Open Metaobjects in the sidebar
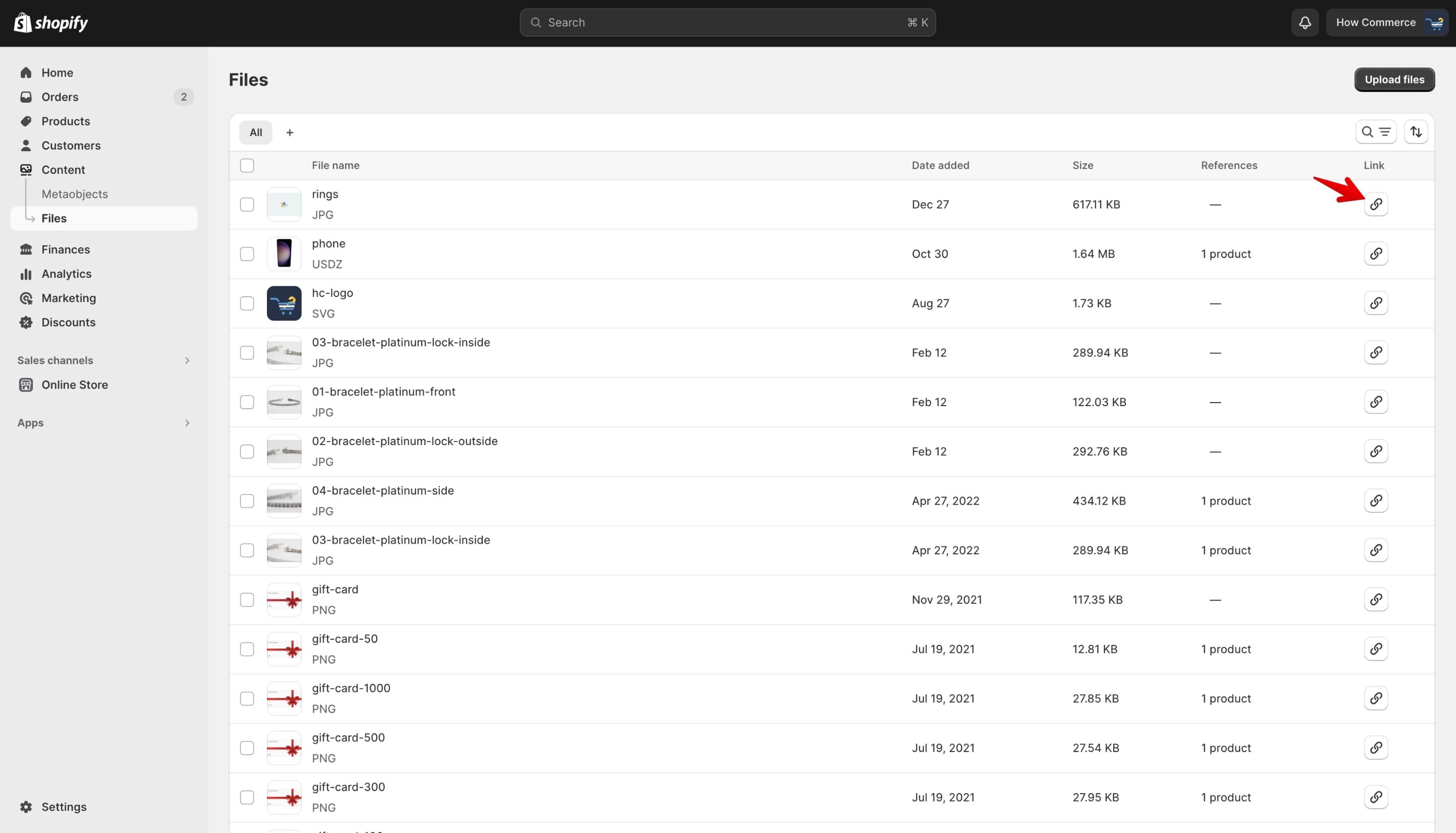This screenshot has height=833, width=1456. pos(74,194)
